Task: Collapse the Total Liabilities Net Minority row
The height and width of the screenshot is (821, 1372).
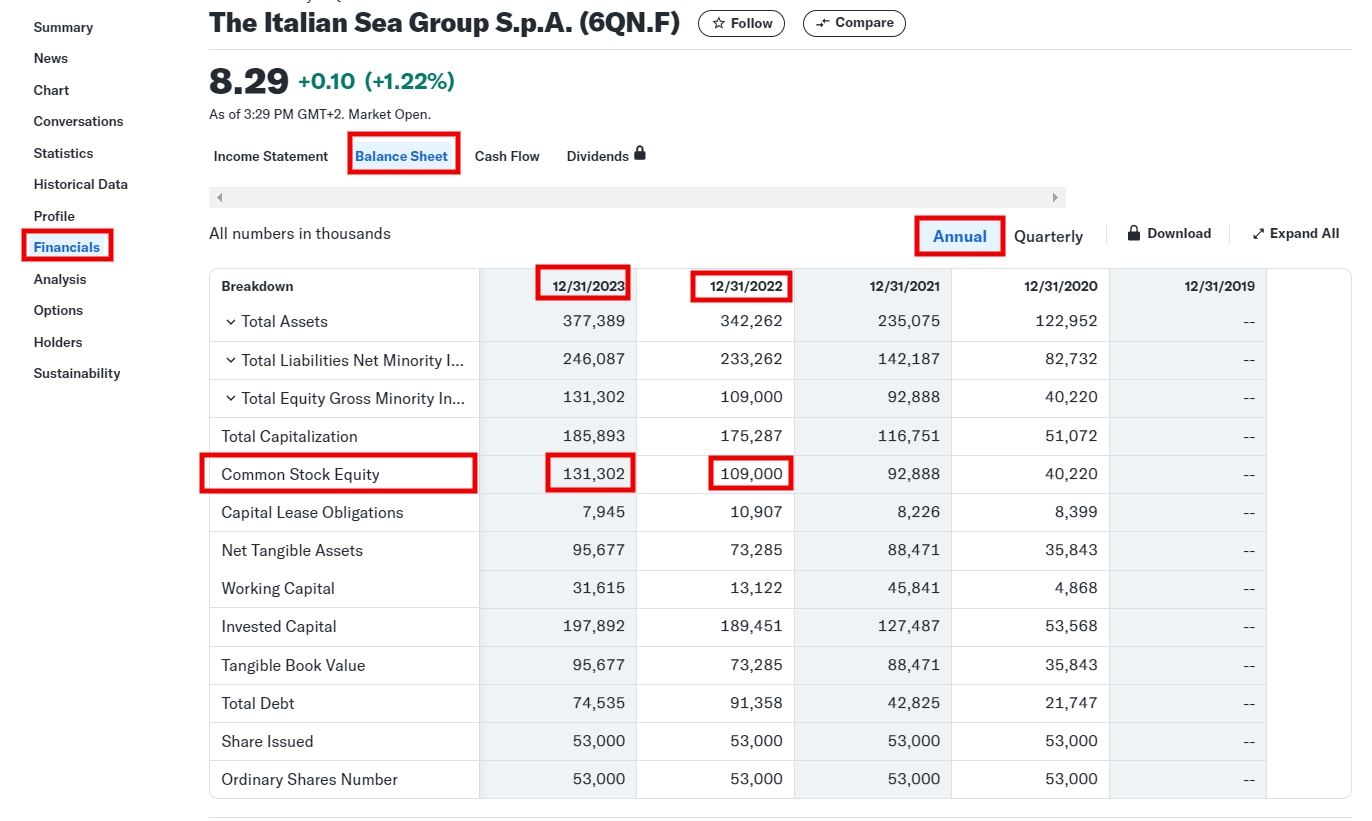Action: click(x=232, y=359)
